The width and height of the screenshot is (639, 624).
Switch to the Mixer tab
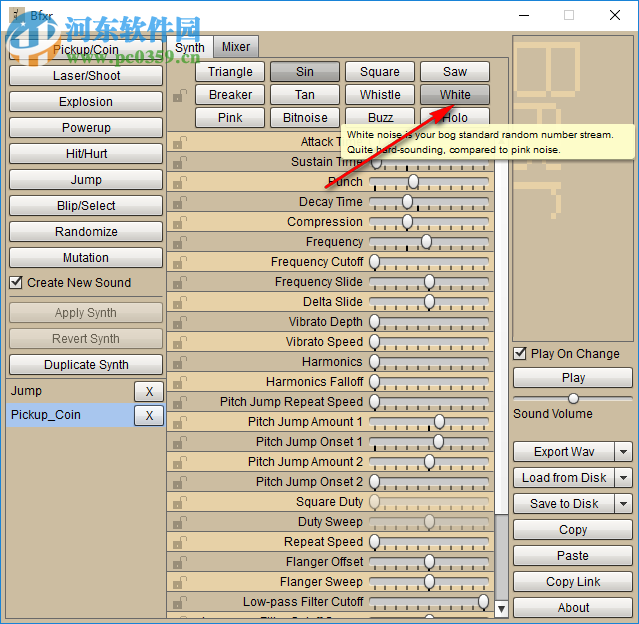(236, 47)
